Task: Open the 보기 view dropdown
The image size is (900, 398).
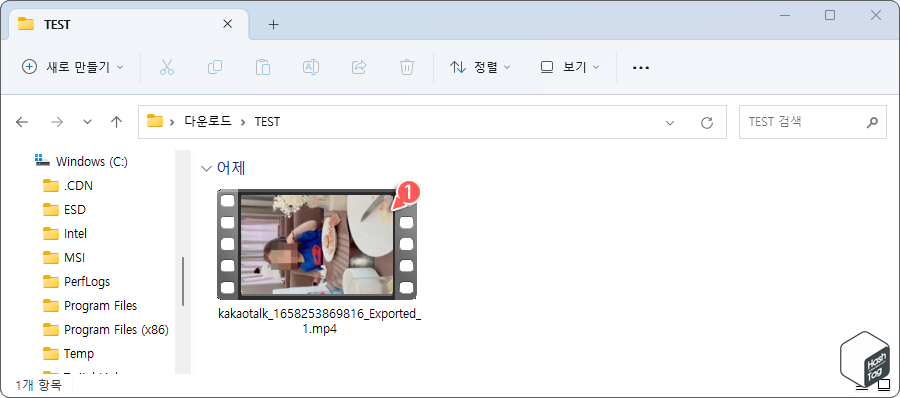Action: (570, 67)
